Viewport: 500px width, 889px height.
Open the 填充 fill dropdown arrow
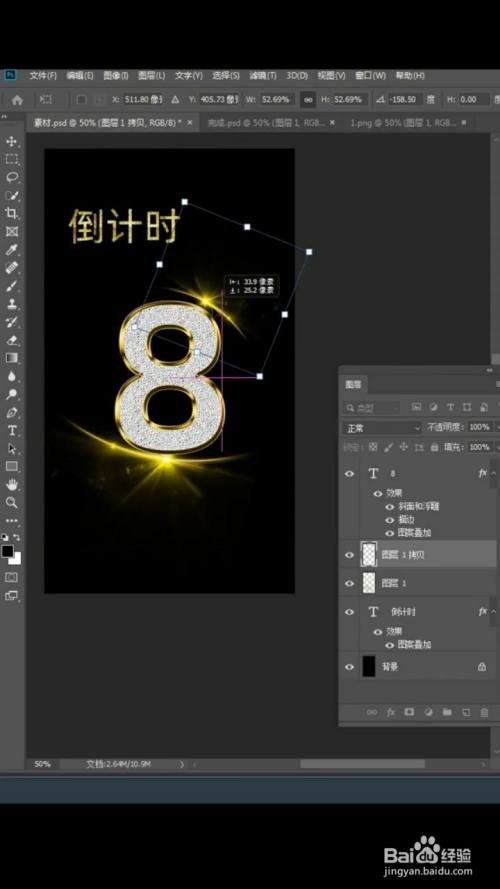[x=497, y=447]
